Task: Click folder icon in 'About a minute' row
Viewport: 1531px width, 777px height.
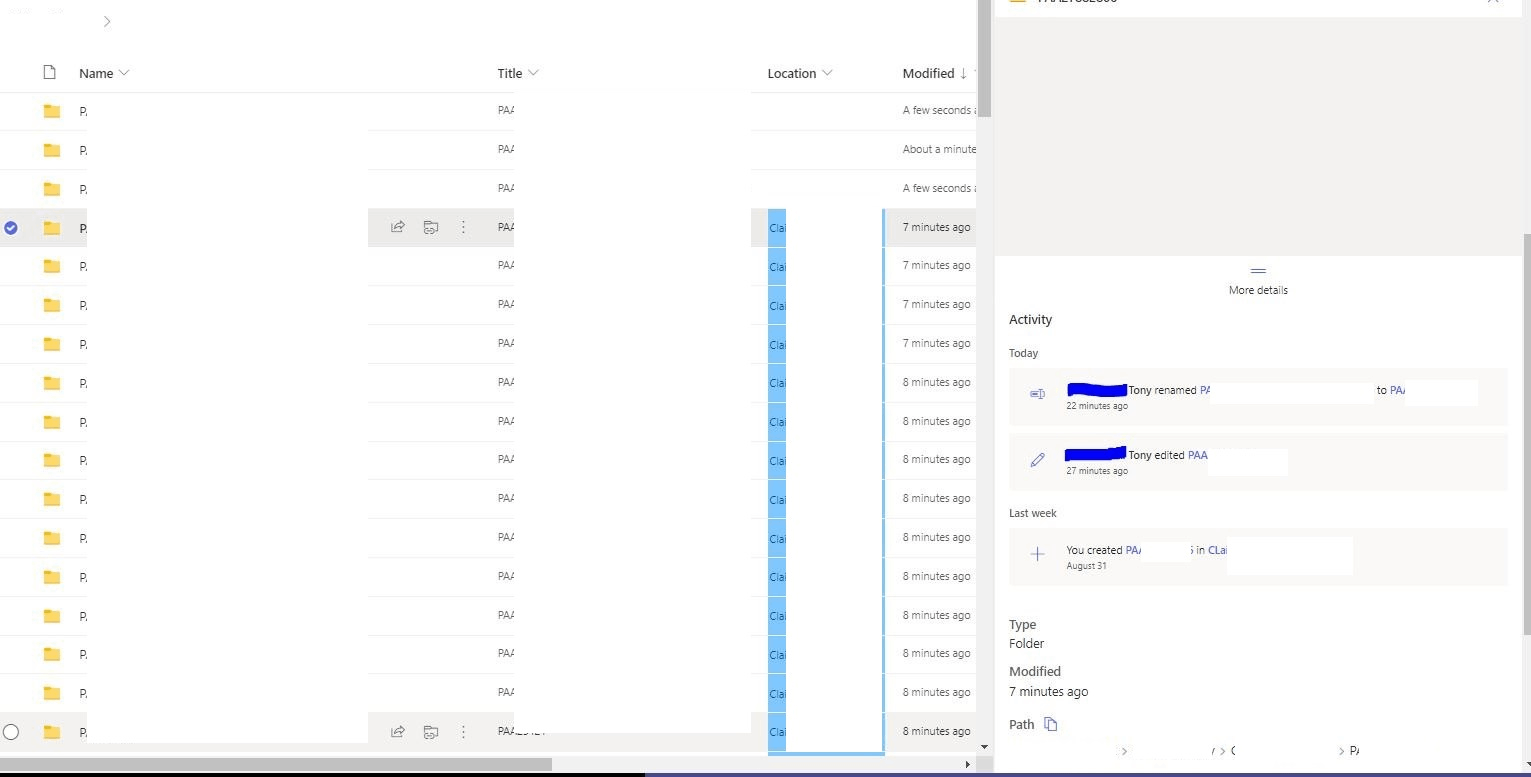Action: coord(52,150)
